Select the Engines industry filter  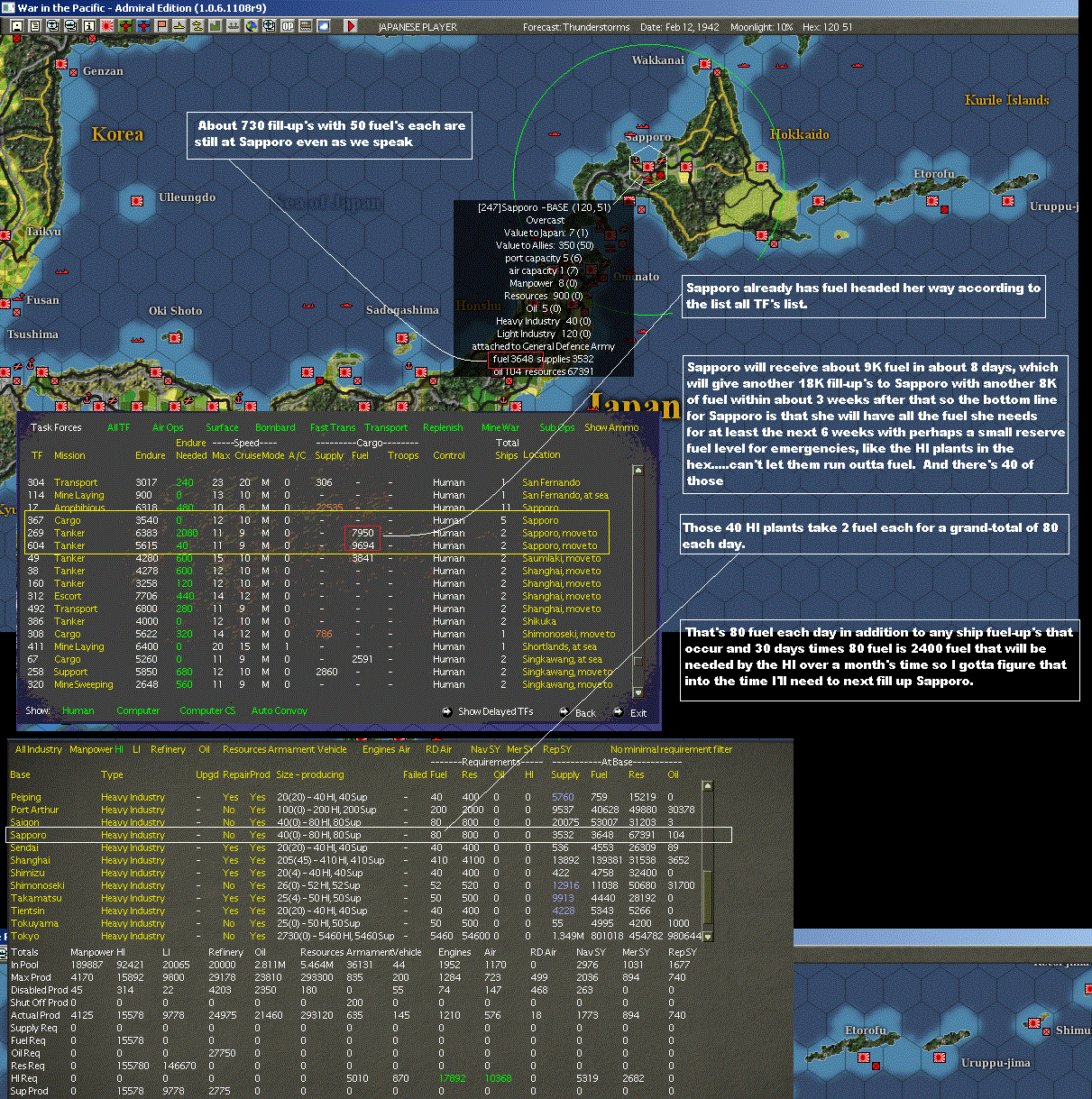[x=379, y=749]
